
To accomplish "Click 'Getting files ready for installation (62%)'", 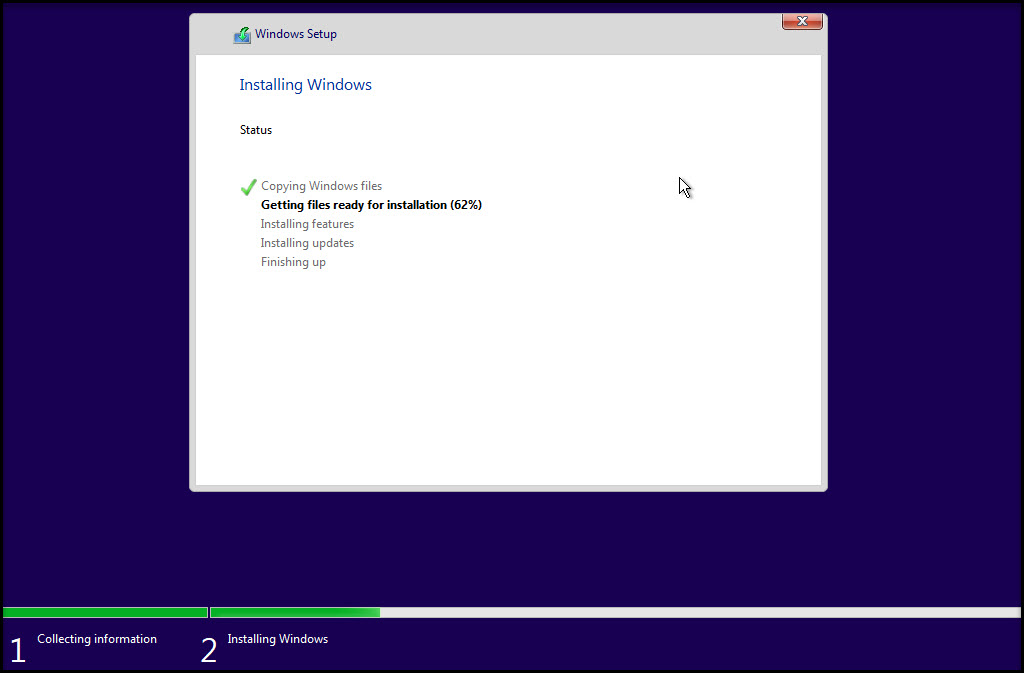I will pos(371,205).
